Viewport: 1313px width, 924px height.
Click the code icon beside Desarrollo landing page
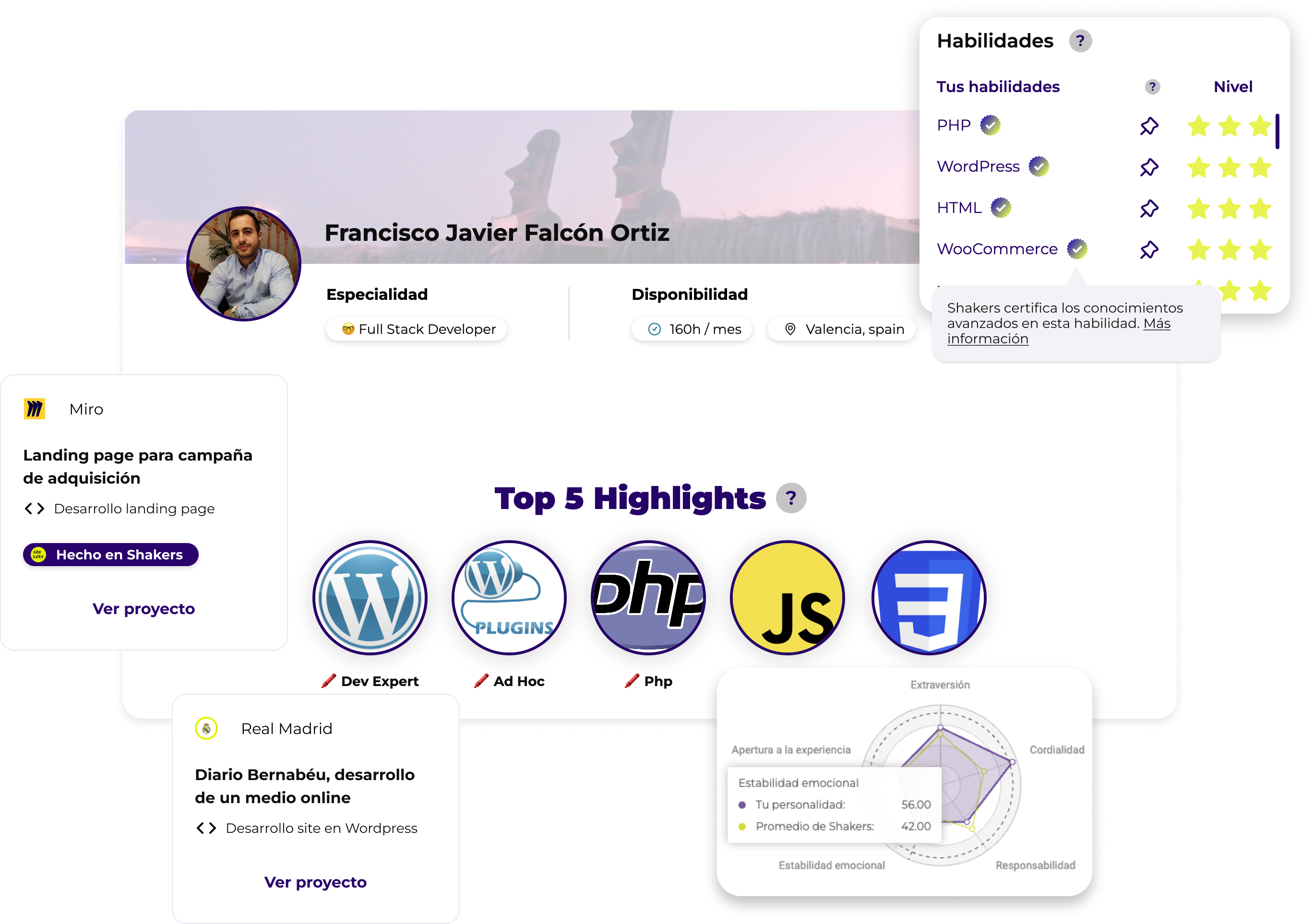point(34,509)
